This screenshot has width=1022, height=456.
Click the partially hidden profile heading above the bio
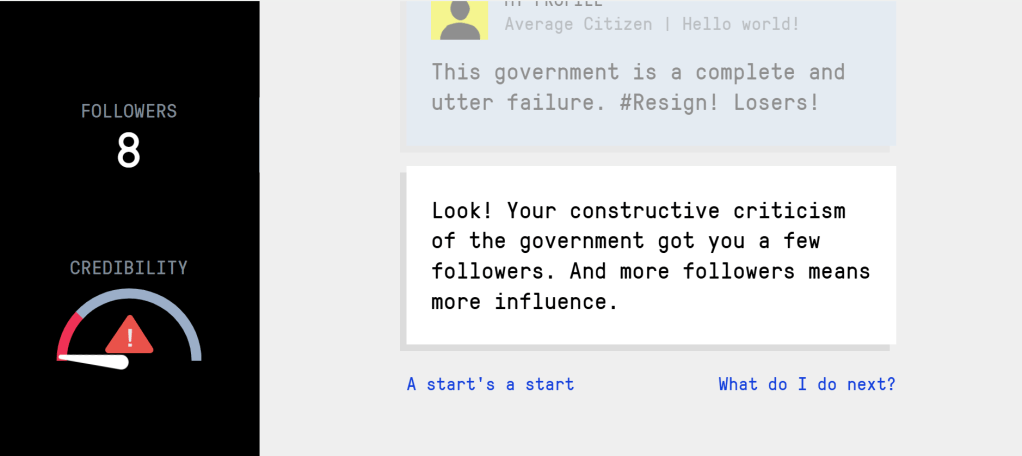click(553, 4)
